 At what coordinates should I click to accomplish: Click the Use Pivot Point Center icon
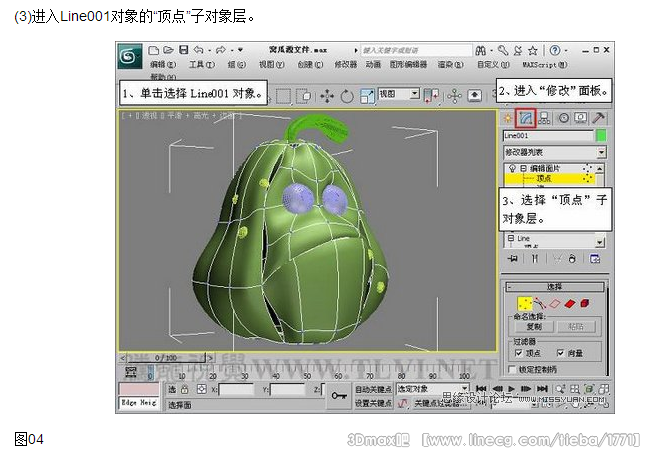pos(431,96)
